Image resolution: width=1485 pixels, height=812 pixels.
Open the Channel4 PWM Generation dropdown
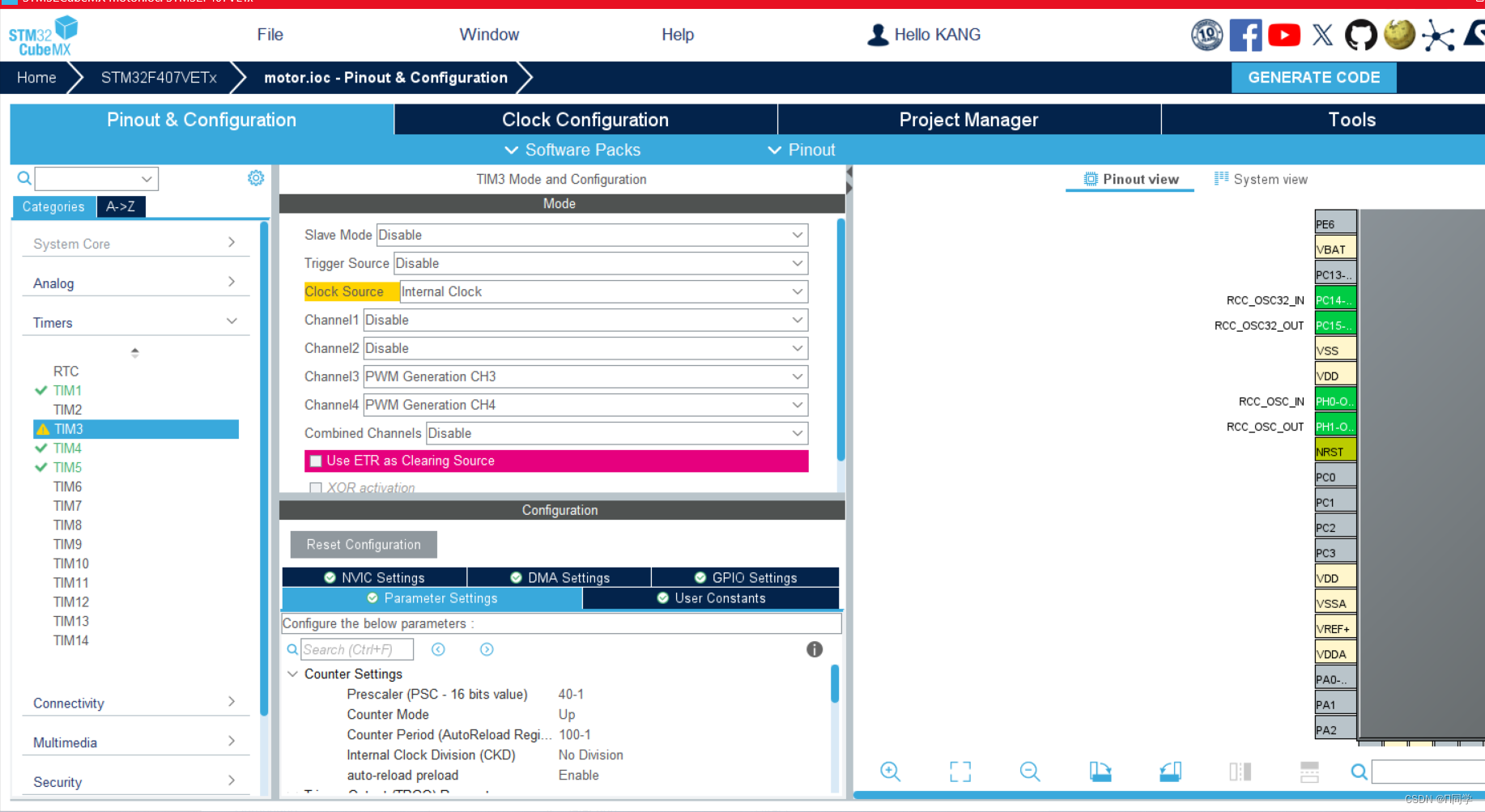click(x=585, y=405)
